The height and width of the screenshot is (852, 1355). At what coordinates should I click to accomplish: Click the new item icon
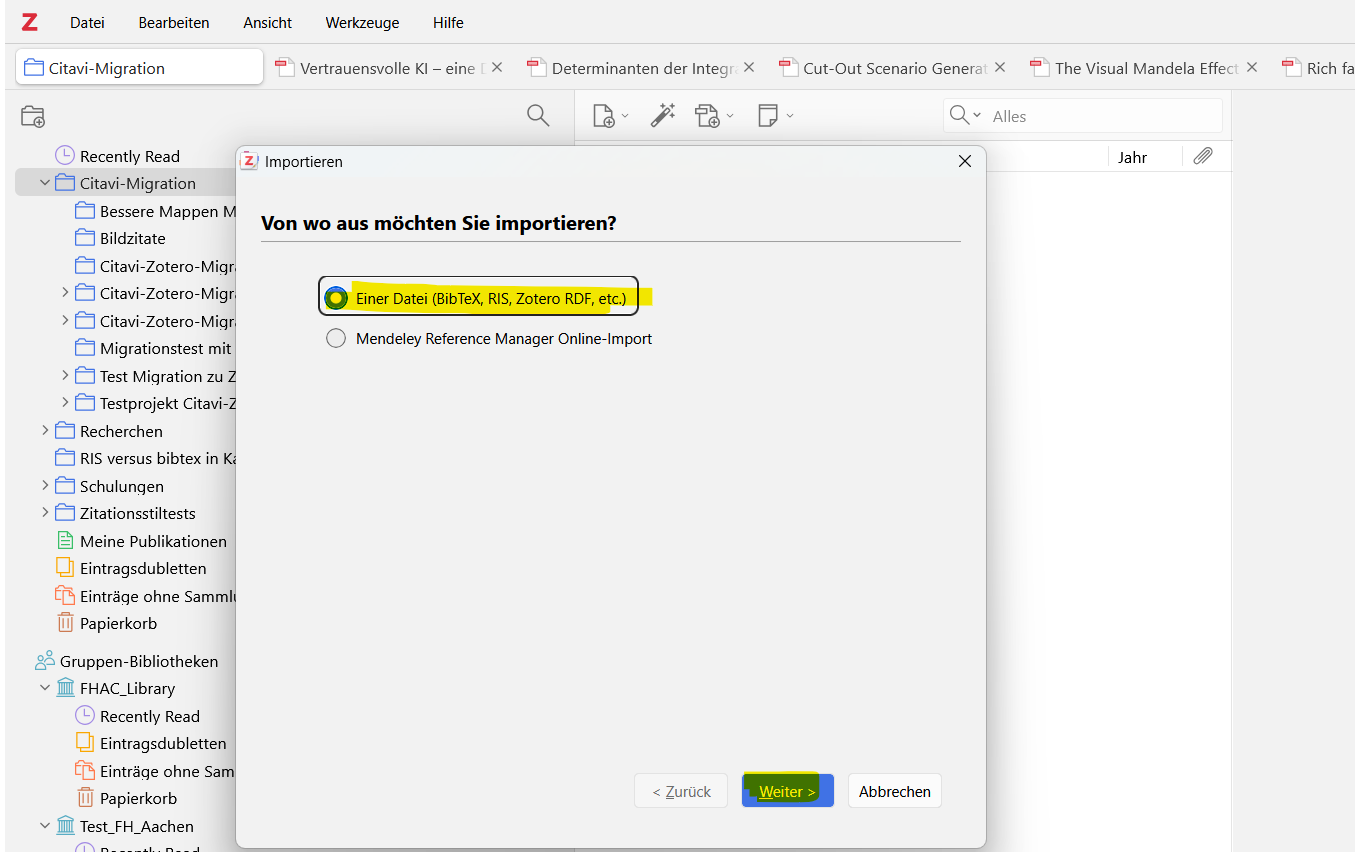[603, 116]
